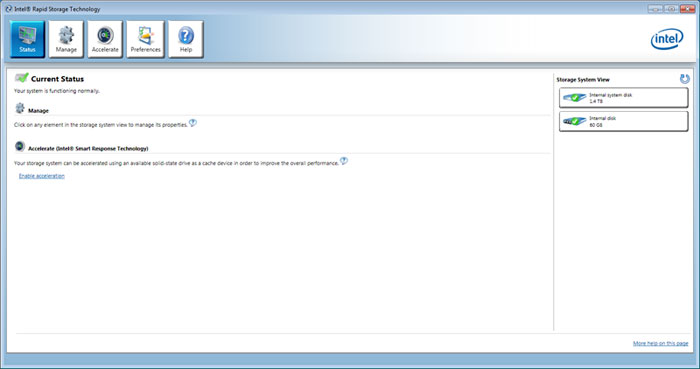The width and height of the screenshot is (700, 369).
Task: Click the Enable acceleration link
Action: pyautogui.click(x=42, y=176)
